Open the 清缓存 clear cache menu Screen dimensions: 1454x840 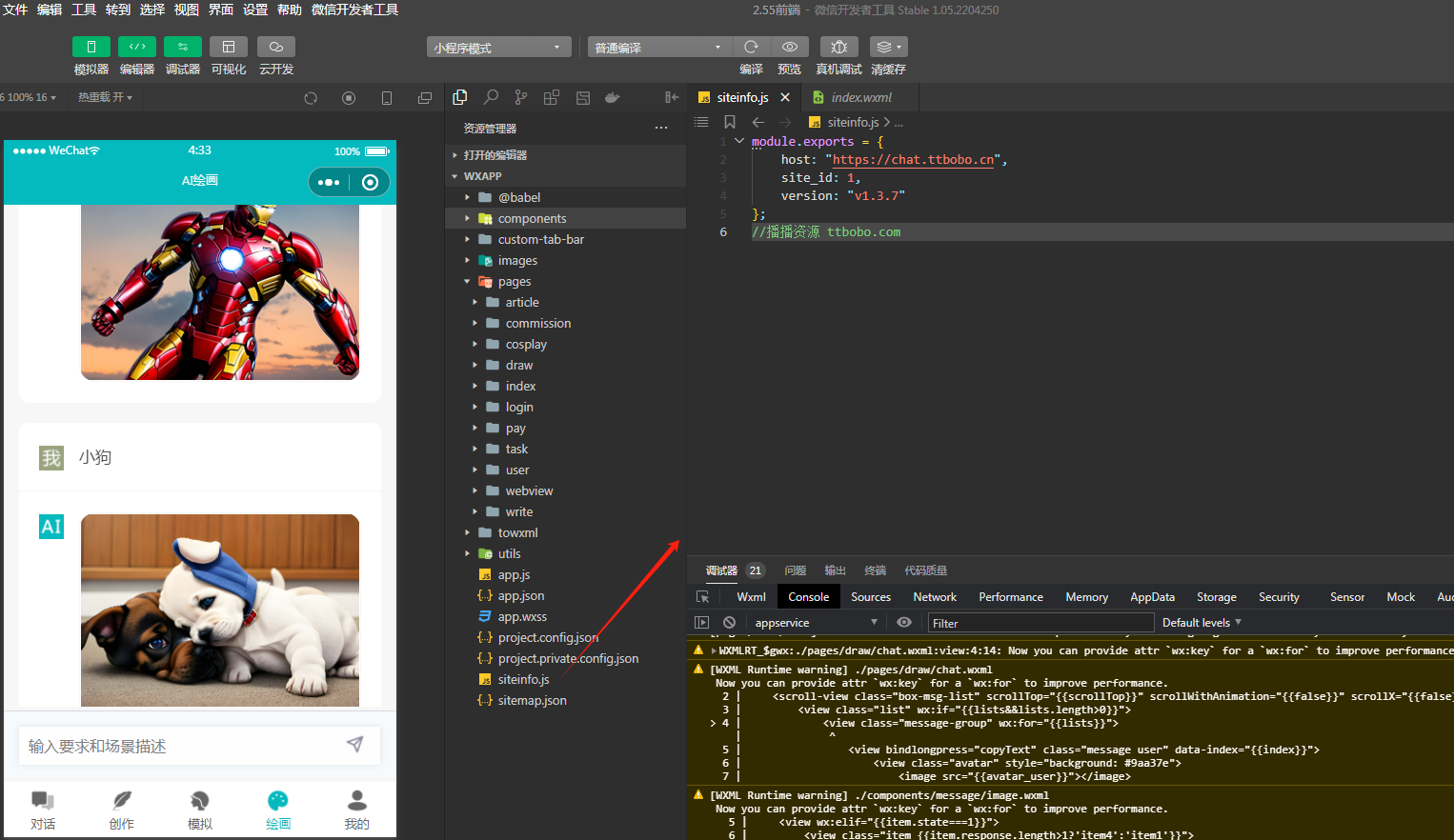coord(888,47)
